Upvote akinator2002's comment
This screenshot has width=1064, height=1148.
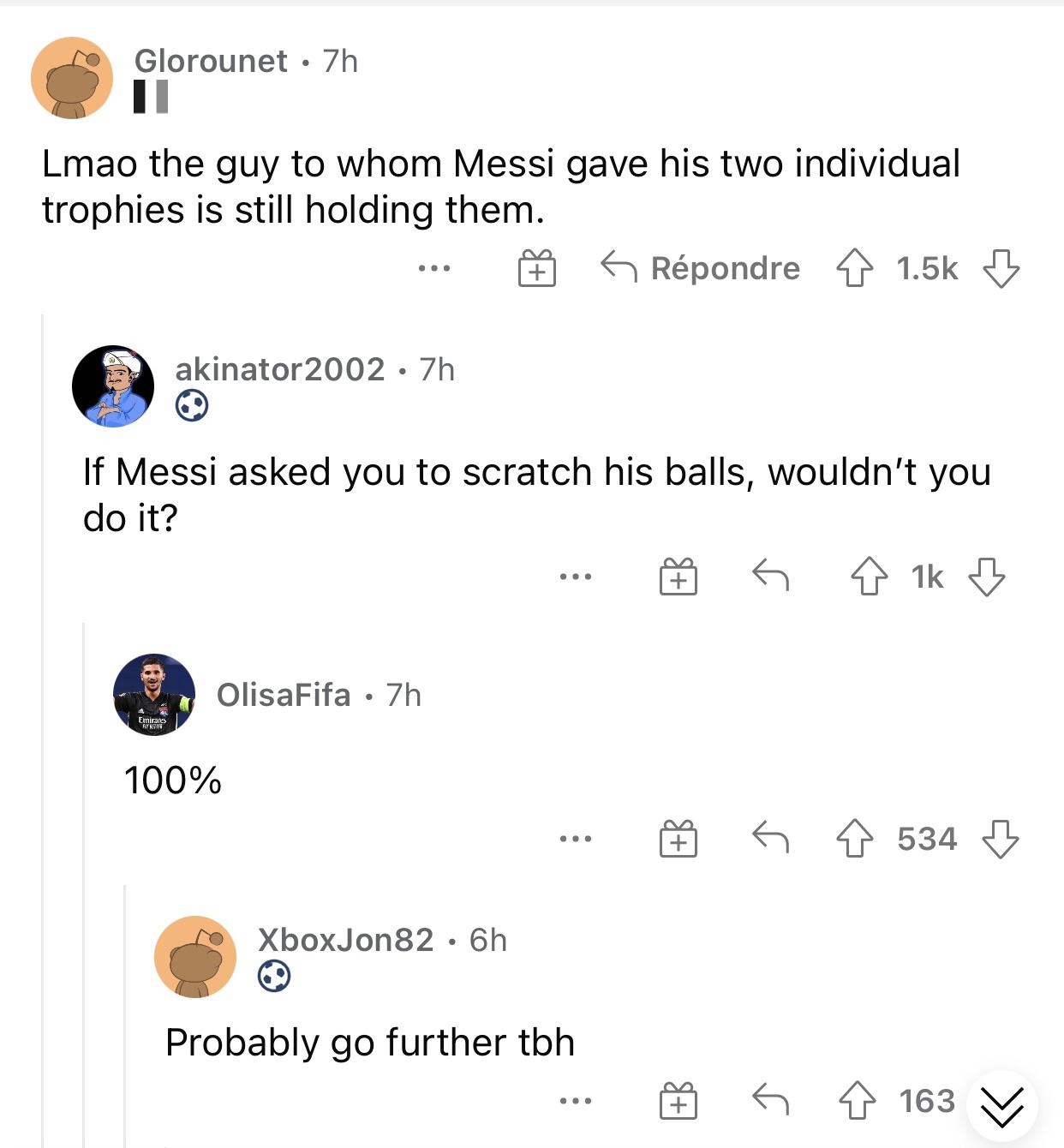(x=869, y=577)
